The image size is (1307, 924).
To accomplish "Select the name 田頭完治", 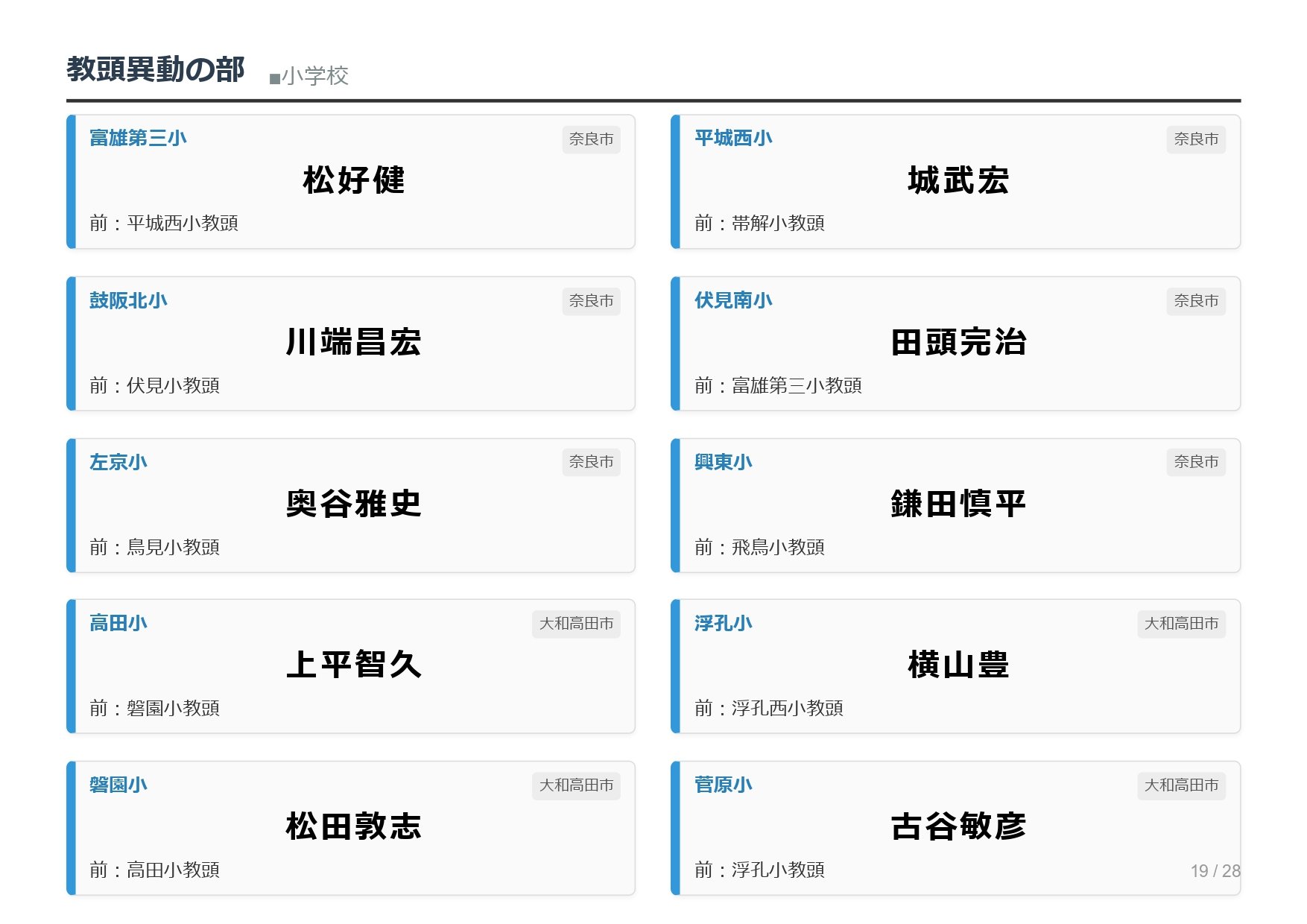I will pos(958,342).
